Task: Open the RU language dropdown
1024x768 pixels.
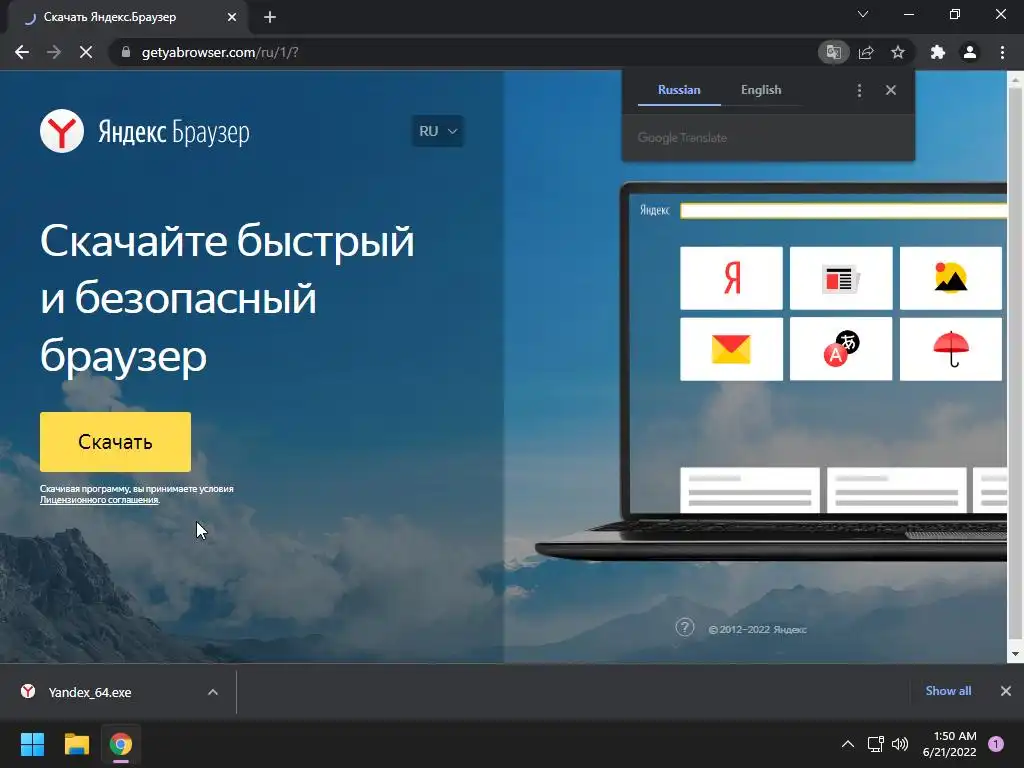Action: pos(438,131)
